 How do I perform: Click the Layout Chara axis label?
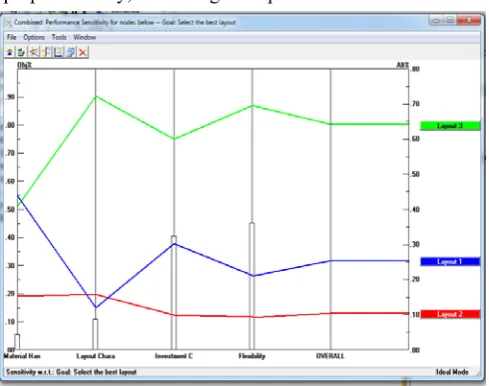point(96,356)
